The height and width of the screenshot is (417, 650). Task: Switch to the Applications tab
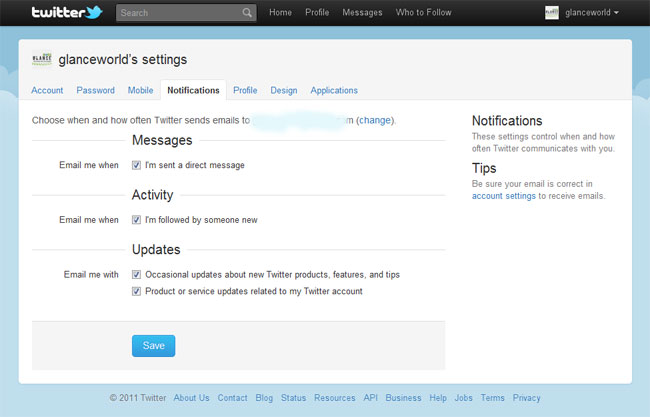[334, 90]
